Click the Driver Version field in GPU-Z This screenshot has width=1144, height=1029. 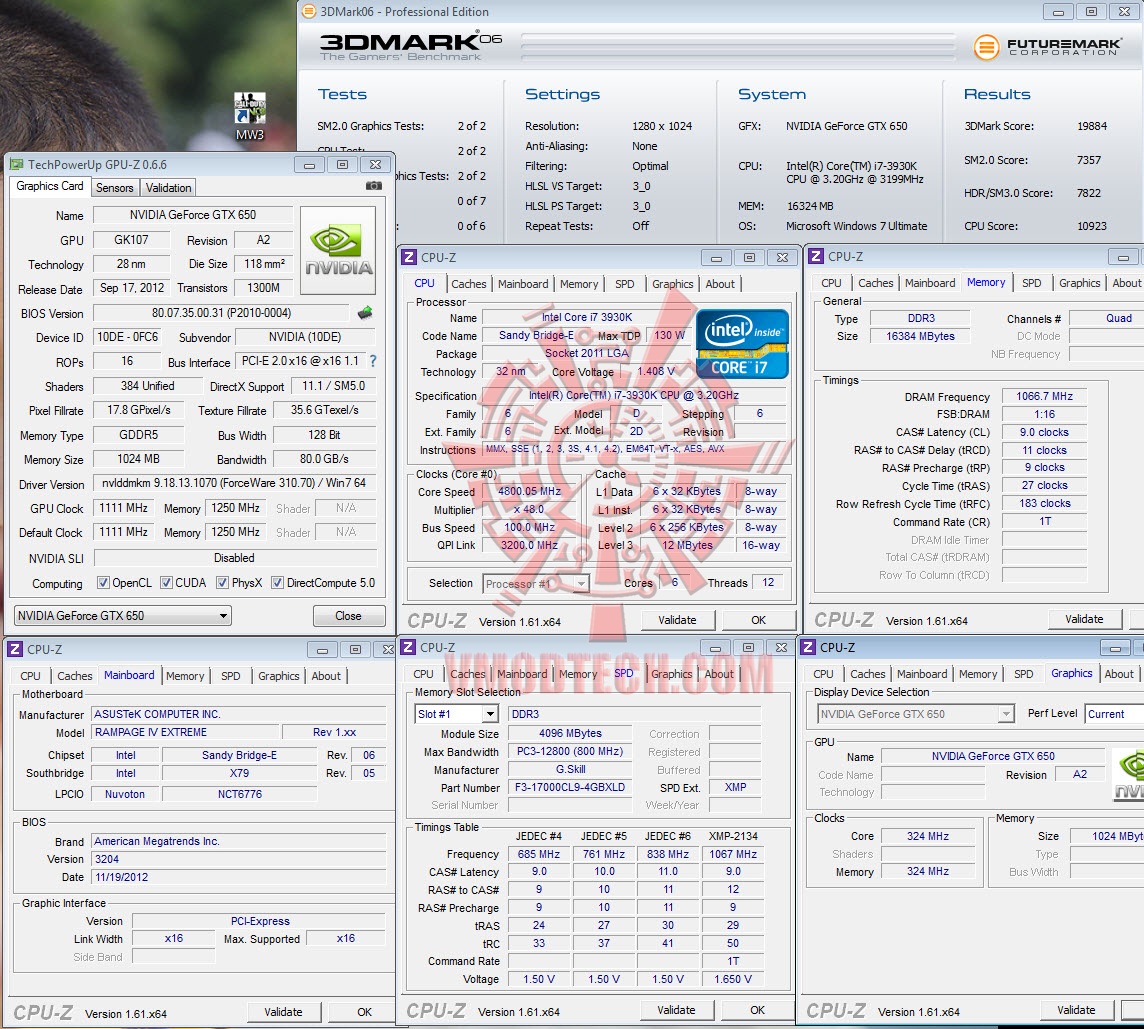click(234, 483)
